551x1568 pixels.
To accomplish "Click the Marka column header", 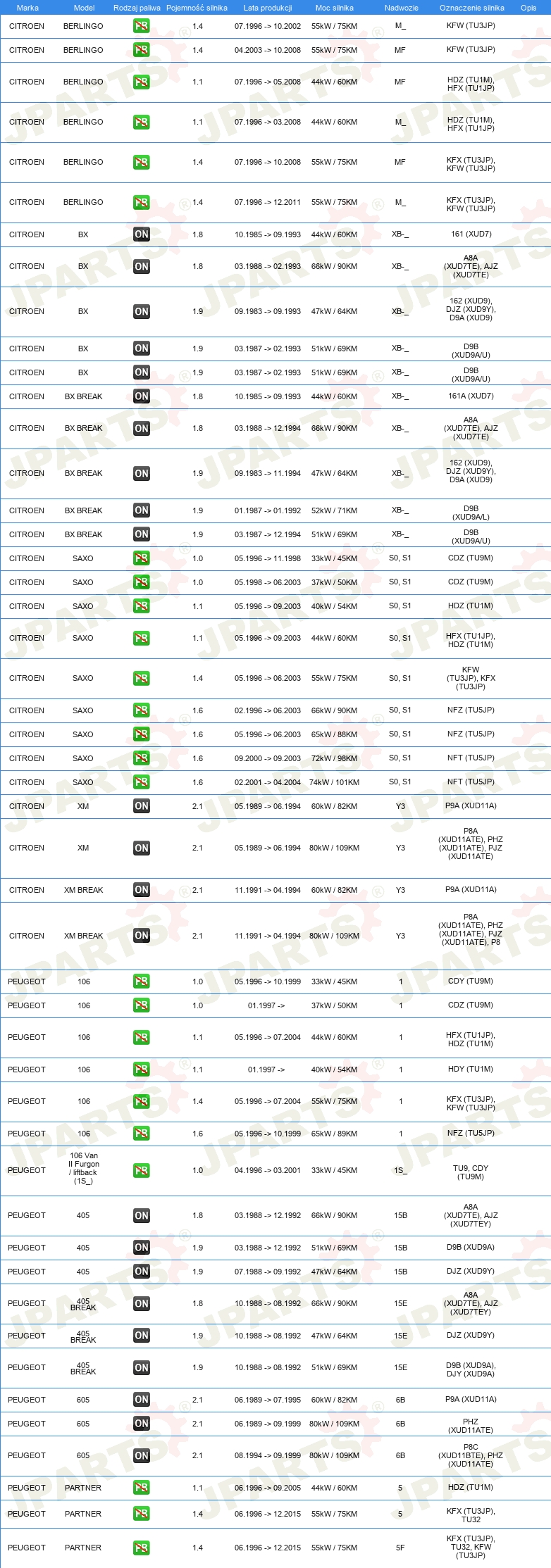I will (27, 8).
